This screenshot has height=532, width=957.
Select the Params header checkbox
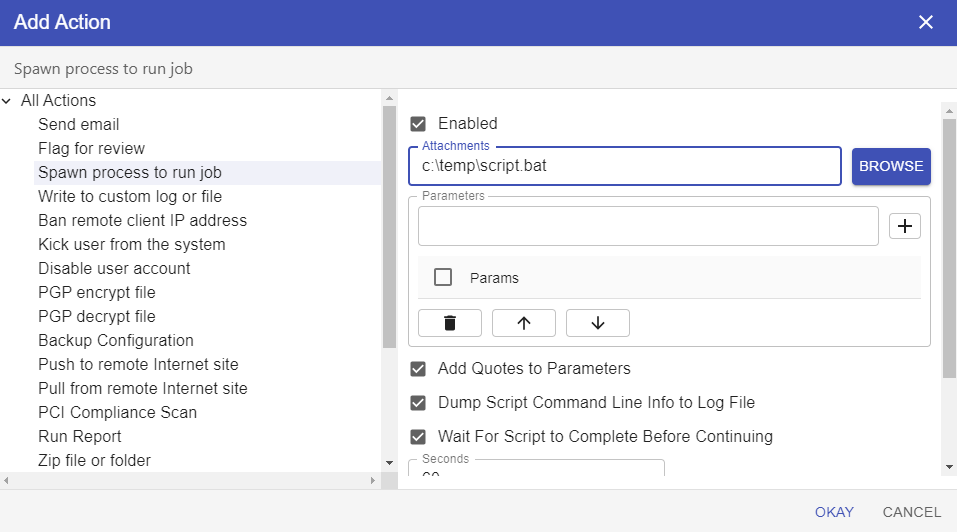coord(443,278)
